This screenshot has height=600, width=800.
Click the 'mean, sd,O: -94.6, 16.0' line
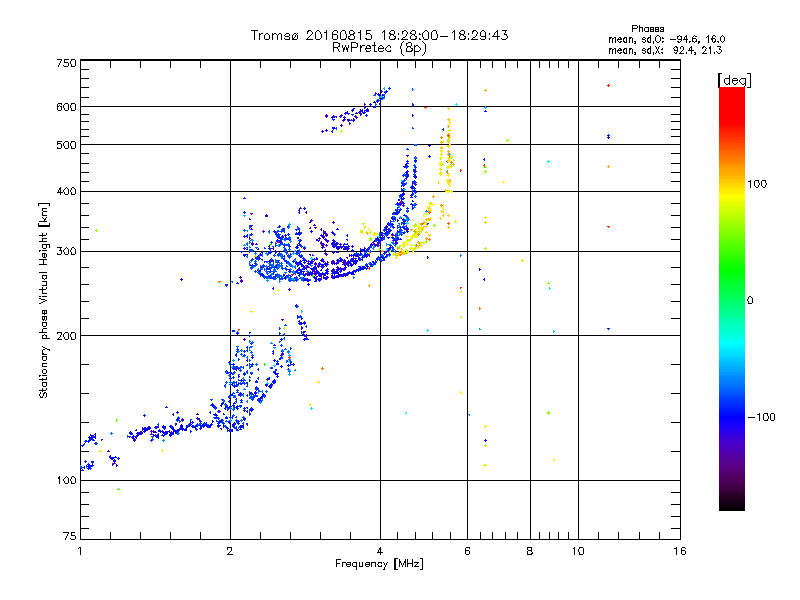pos(666,39)
